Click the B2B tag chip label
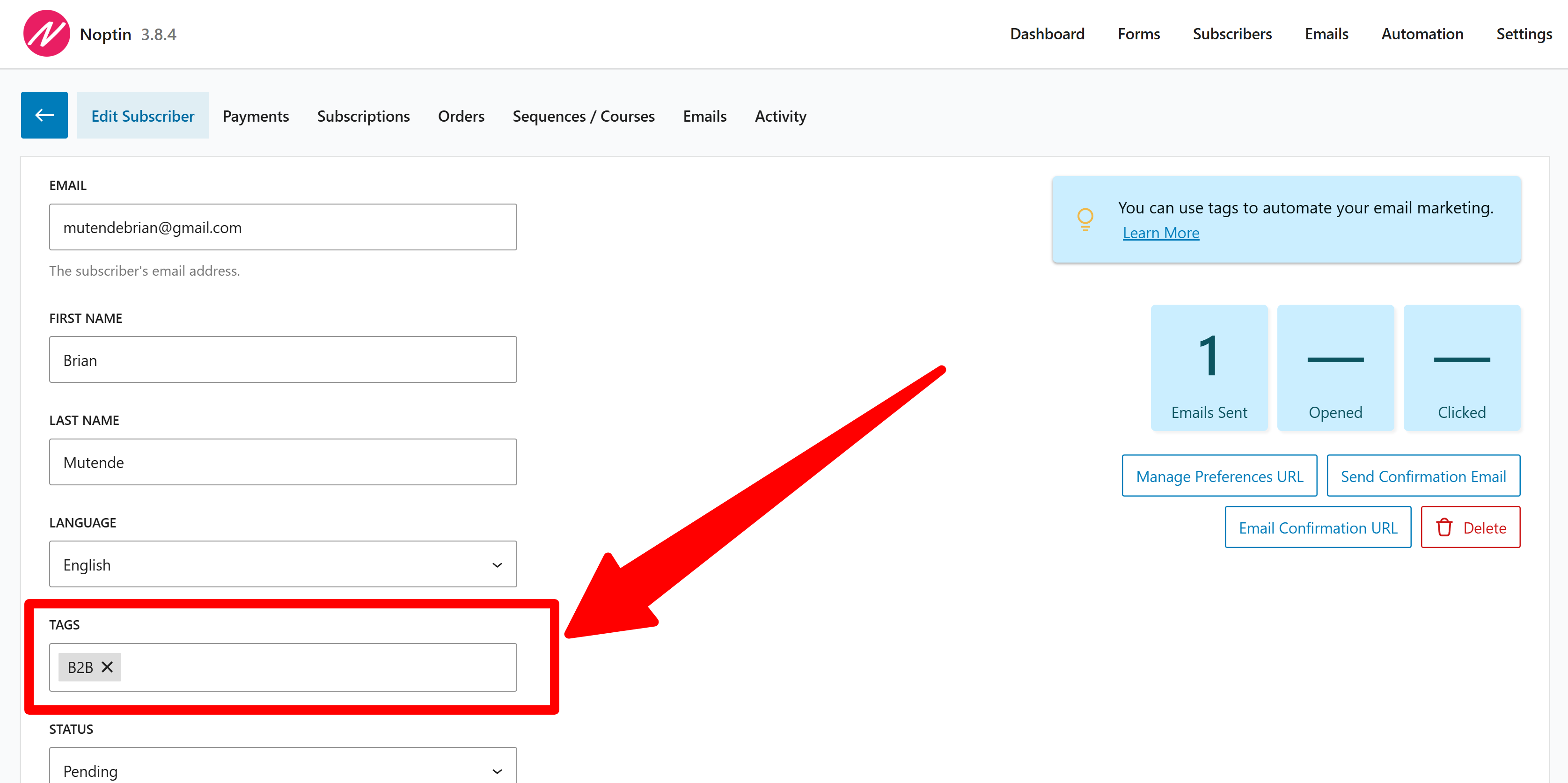 pos(81,667)
